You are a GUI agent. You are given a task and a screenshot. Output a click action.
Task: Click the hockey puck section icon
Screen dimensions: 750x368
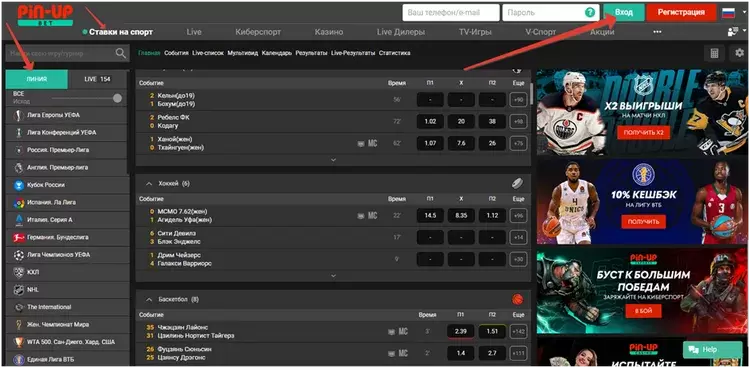[517, 183]
